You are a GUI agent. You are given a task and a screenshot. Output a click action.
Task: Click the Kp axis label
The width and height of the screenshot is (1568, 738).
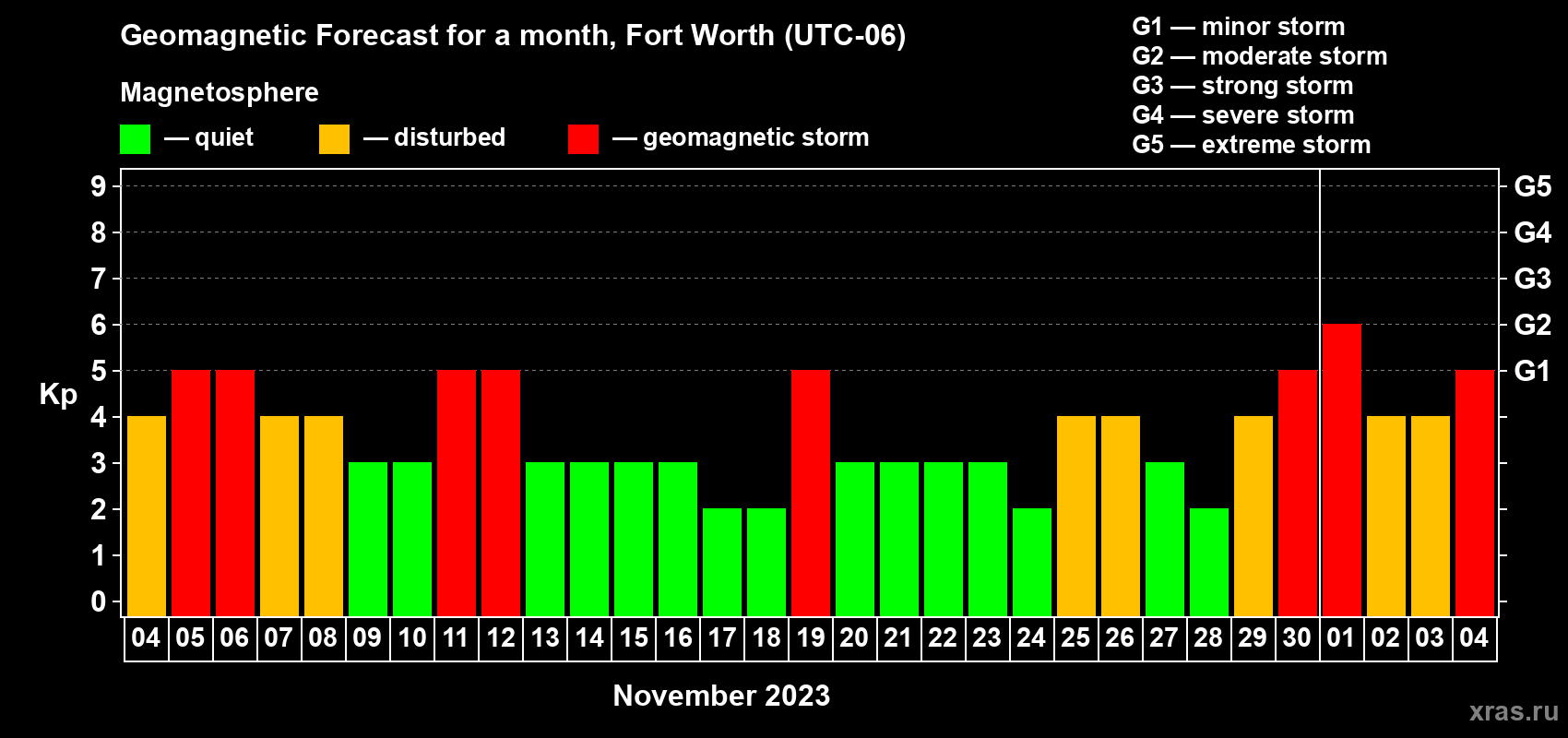[58, 395]
